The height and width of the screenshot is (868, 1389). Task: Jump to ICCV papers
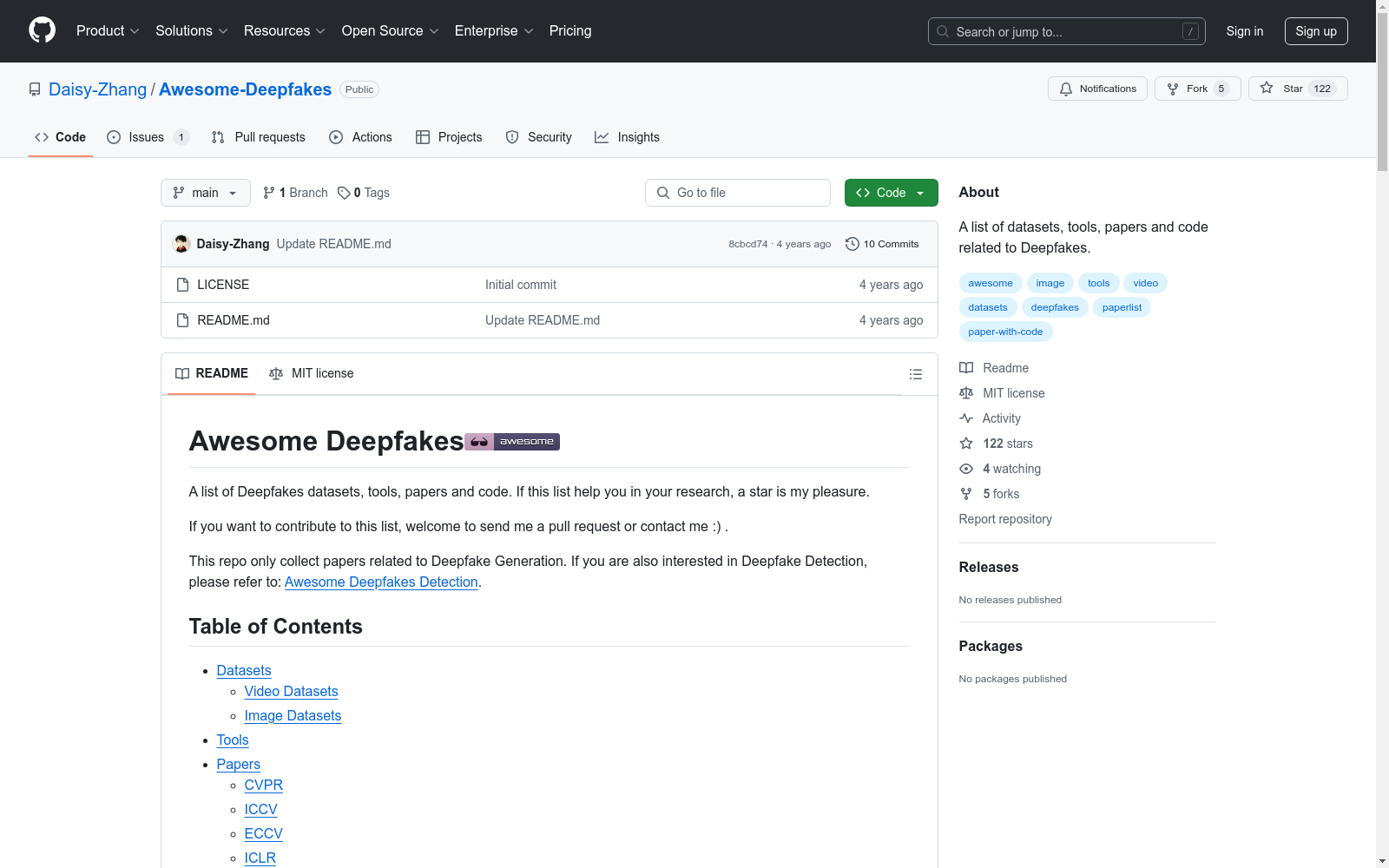(261, 809)
